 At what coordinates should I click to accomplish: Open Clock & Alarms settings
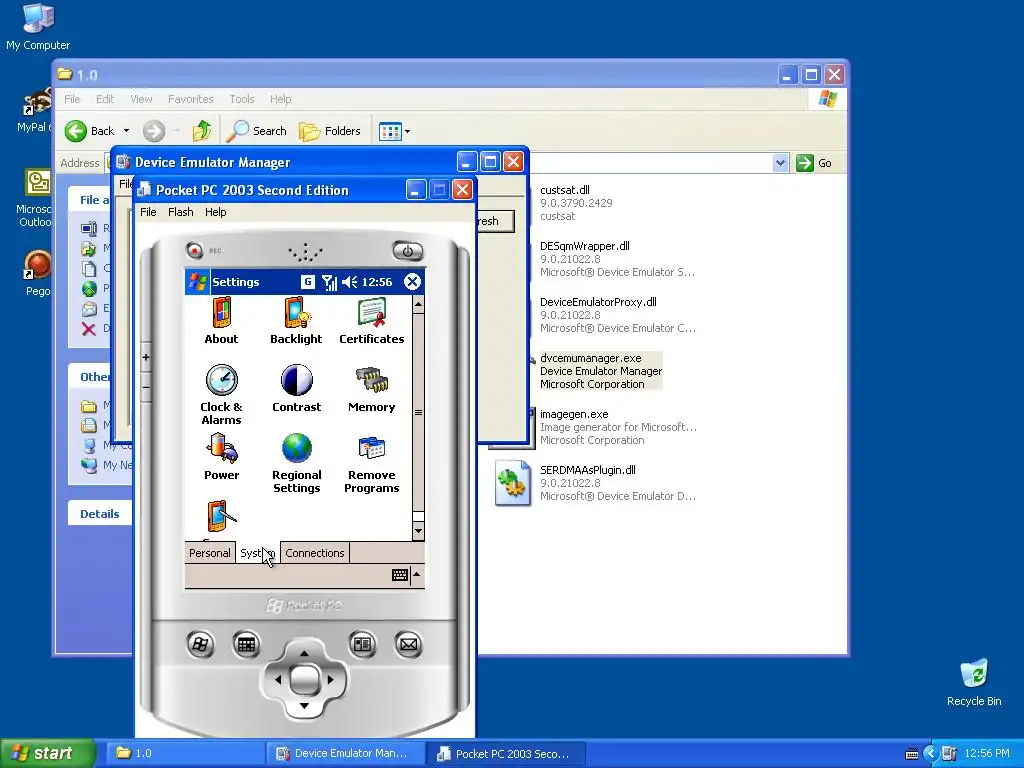(x=221, y=394)
